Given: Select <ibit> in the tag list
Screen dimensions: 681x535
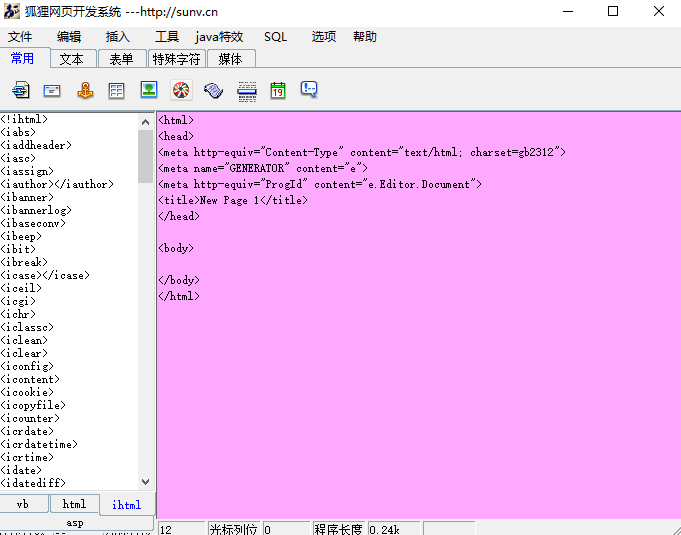Looking at the screenshot, I should 18,249.
